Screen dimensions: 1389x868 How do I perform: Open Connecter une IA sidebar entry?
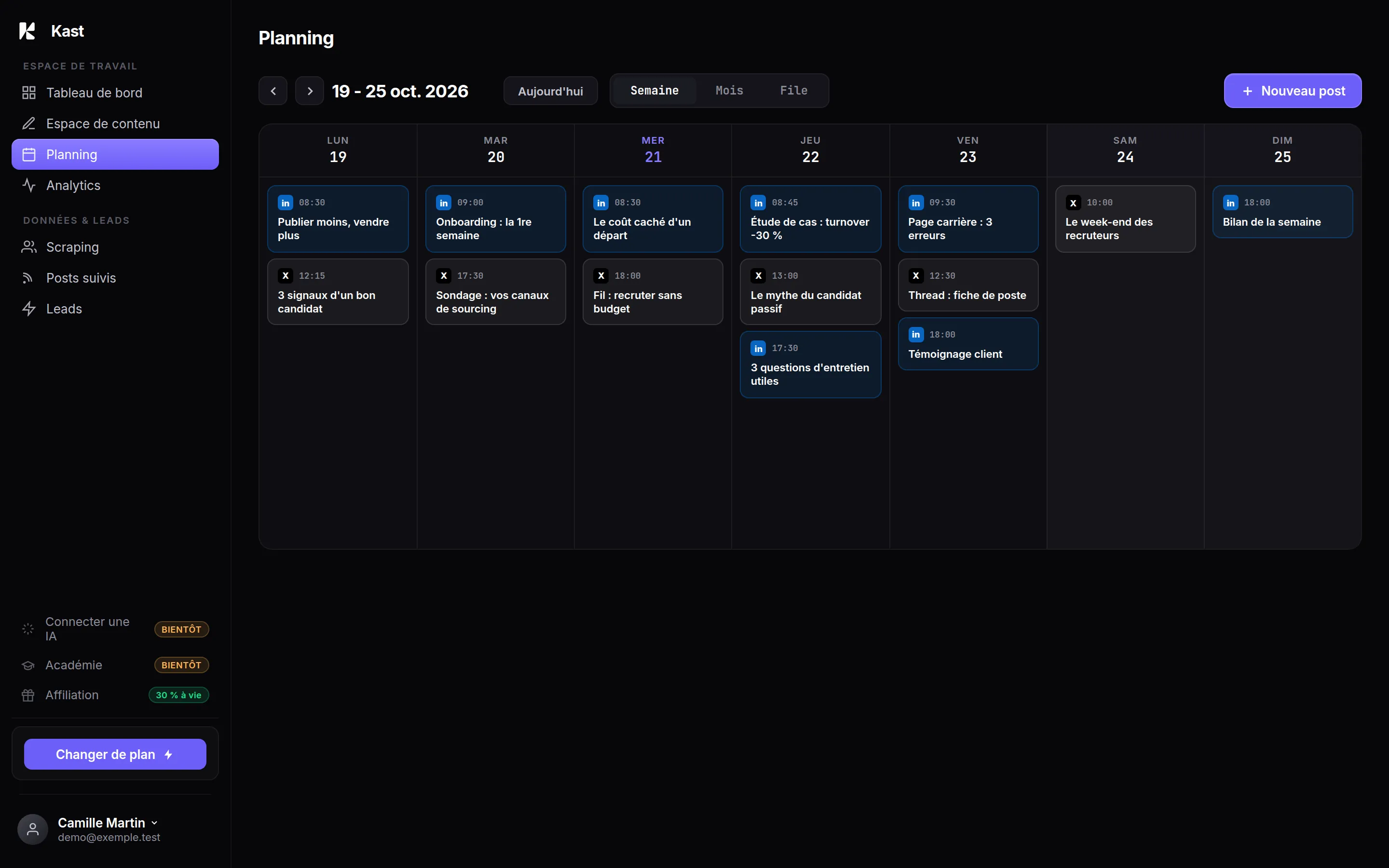point(115,629)
